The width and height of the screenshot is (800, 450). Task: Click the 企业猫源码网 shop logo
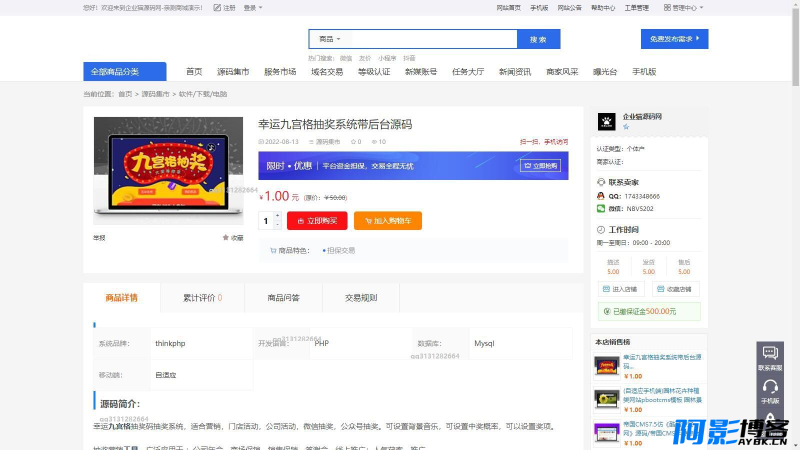(607, 122)
